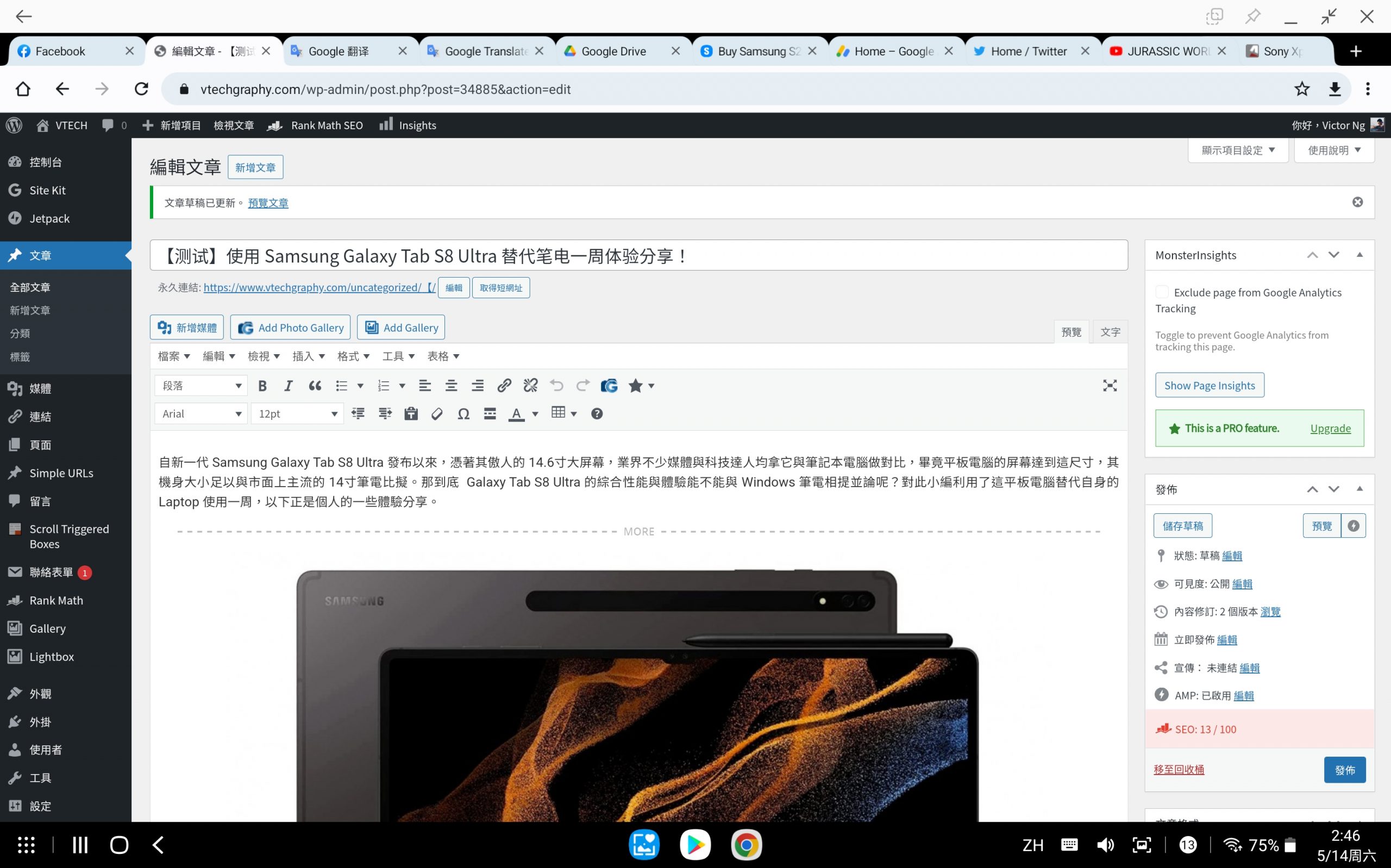The image size is (1391, 868).
Task: Collapse the MonsterInsights panel
Action: tap(1359, 255)
